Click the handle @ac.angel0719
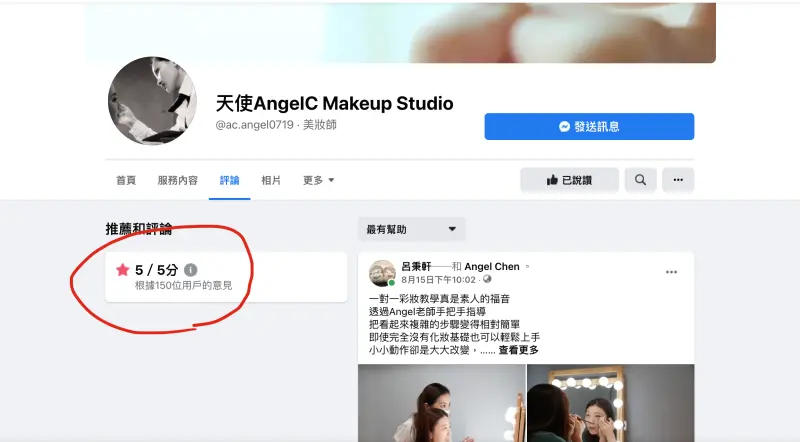Screen dimensions: 800x442 point(255,125)
